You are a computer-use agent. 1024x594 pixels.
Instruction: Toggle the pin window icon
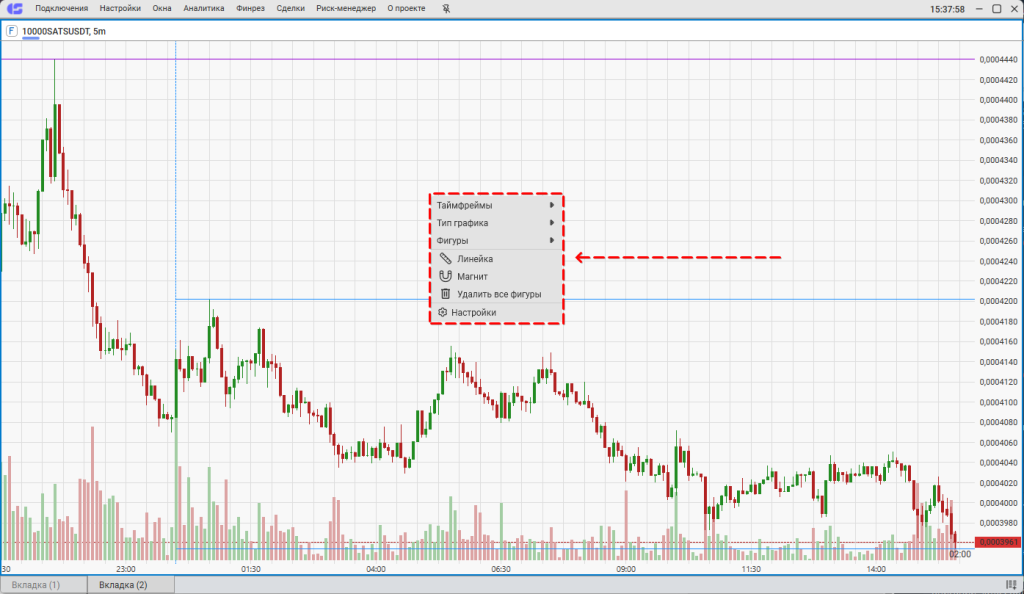pyautogui.click(x=446, y=8)
